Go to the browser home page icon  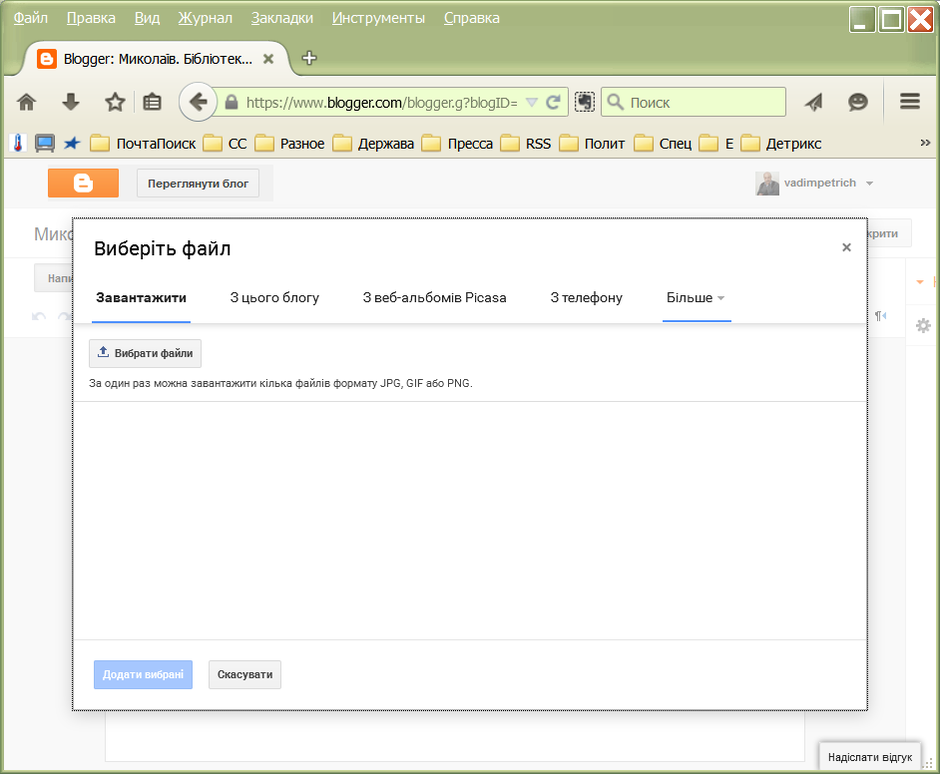click(x=26, y=102)
